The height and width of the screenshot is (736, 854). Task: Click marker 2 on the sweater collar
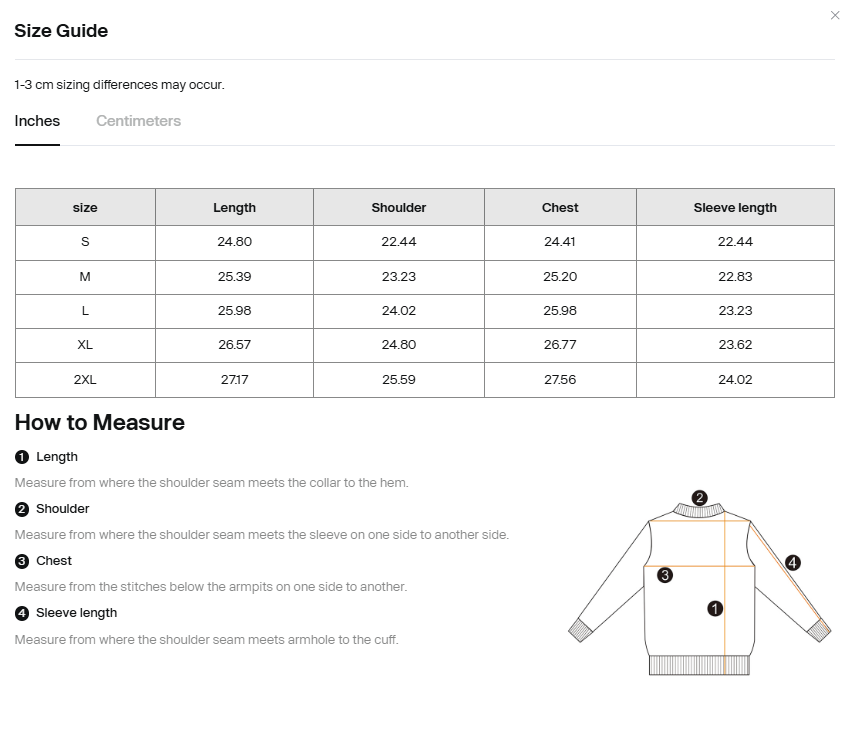699,497
